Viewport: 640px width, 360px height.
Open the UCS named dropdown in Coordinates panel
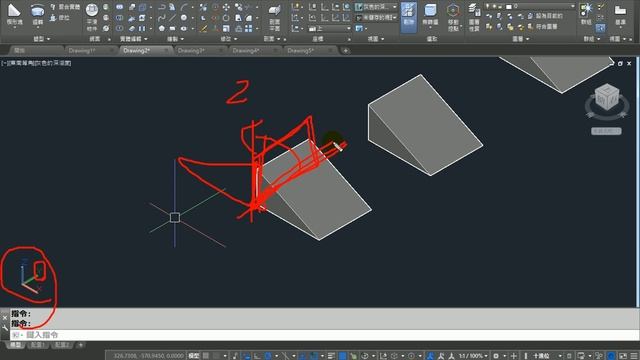point(329,29)
